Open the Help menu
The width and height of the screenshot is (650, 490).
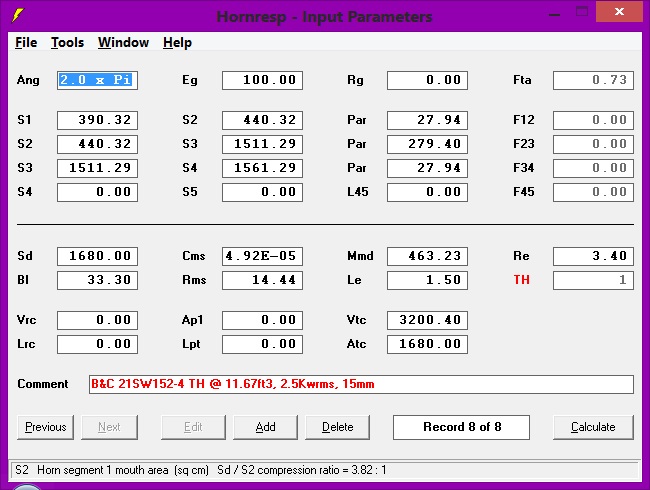point(177,42)
